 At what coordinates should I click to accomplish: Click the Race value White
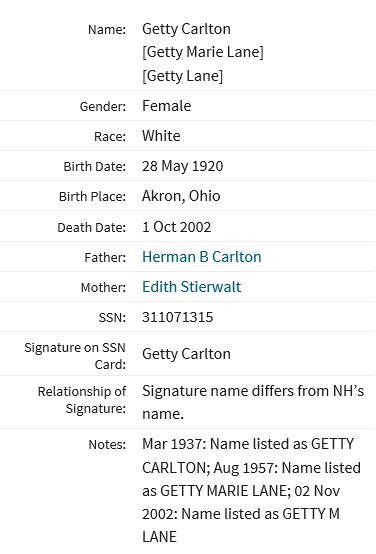(161, 136)
